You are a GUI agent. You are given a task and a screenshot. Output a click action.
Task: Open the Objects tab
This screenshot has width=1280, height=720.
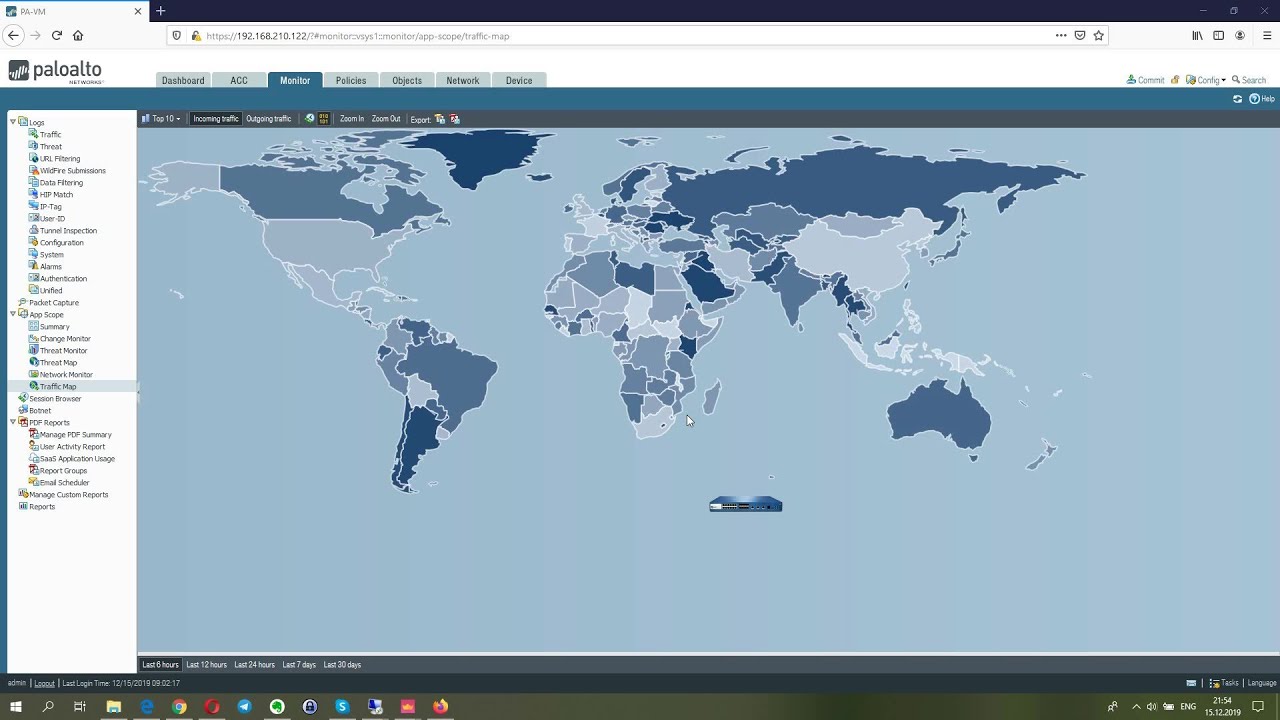pyautogui.click(x=407, y=80)
